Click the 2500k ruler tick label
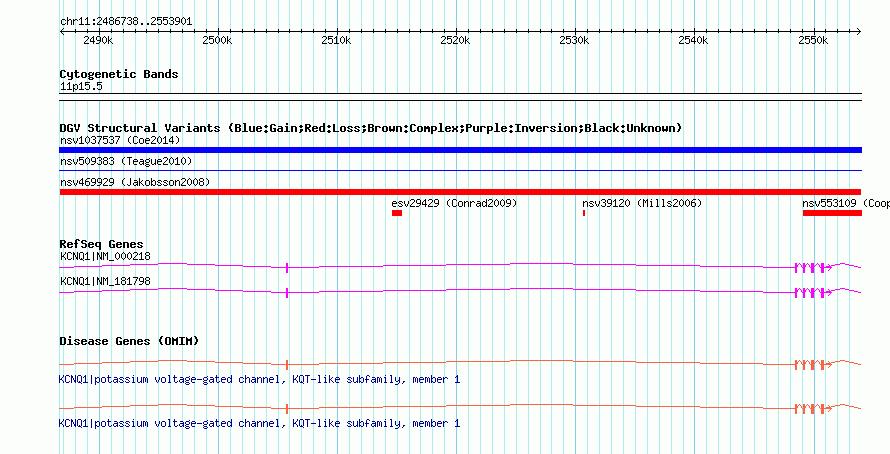Screen dimensions: 890x454 pos(218,41)
